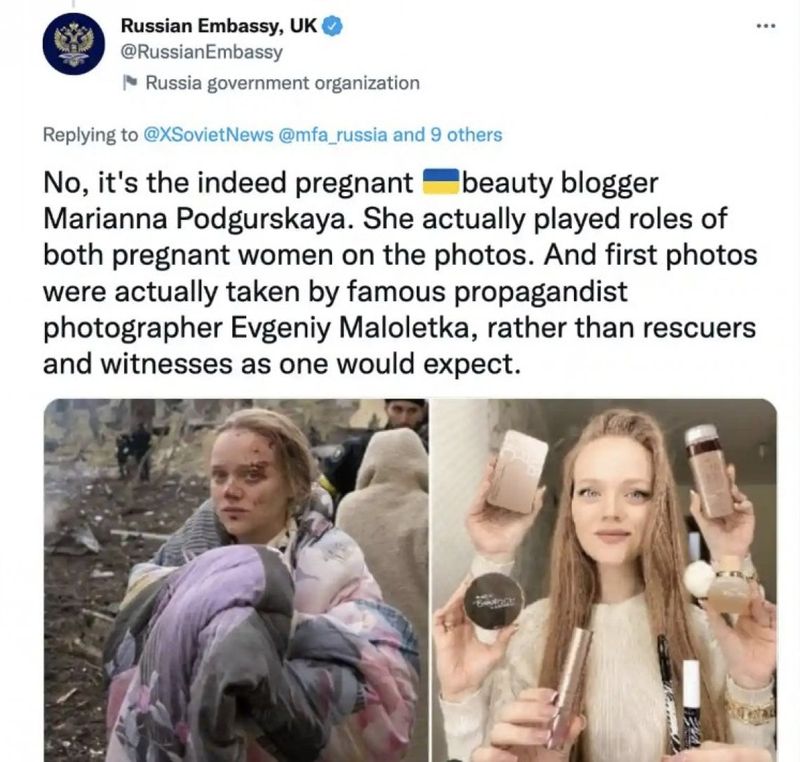Expand the 'and 9 others' recipients list
Viewport: 800px width, 762px height.
447,135
